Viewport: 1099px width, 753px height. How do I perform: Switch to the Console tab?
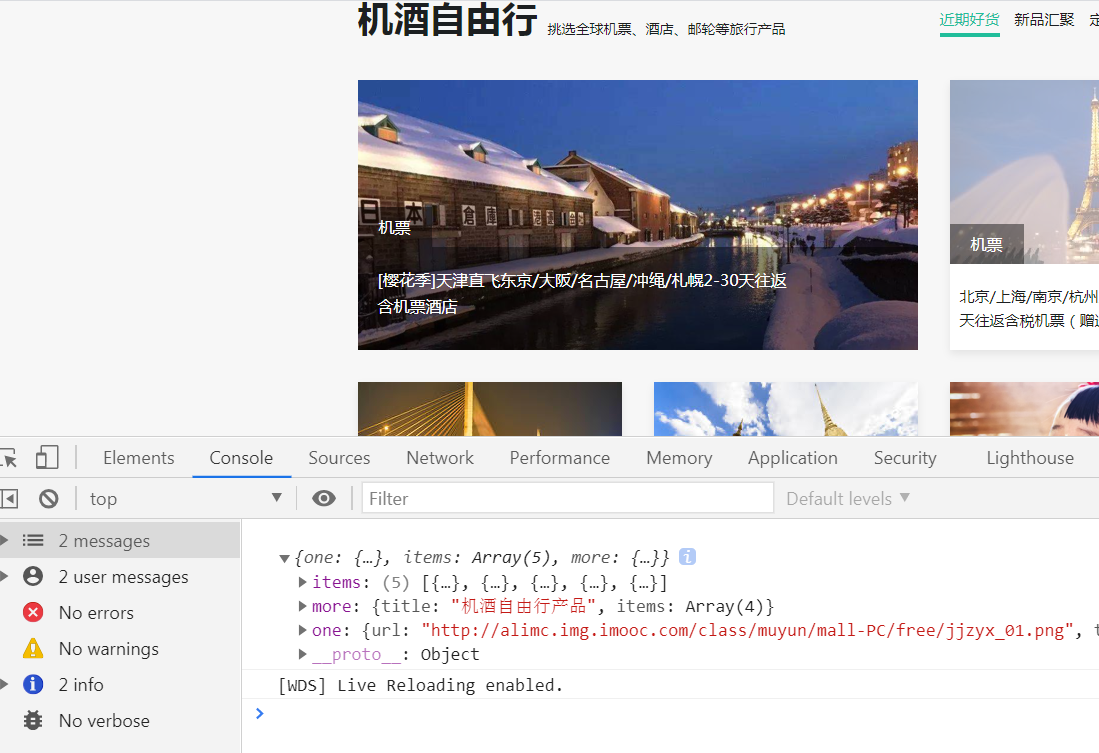tap(241, 458)
